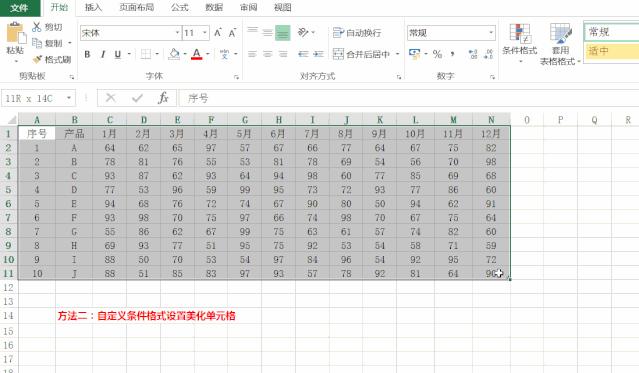Open text orientation options

(303, 32)
